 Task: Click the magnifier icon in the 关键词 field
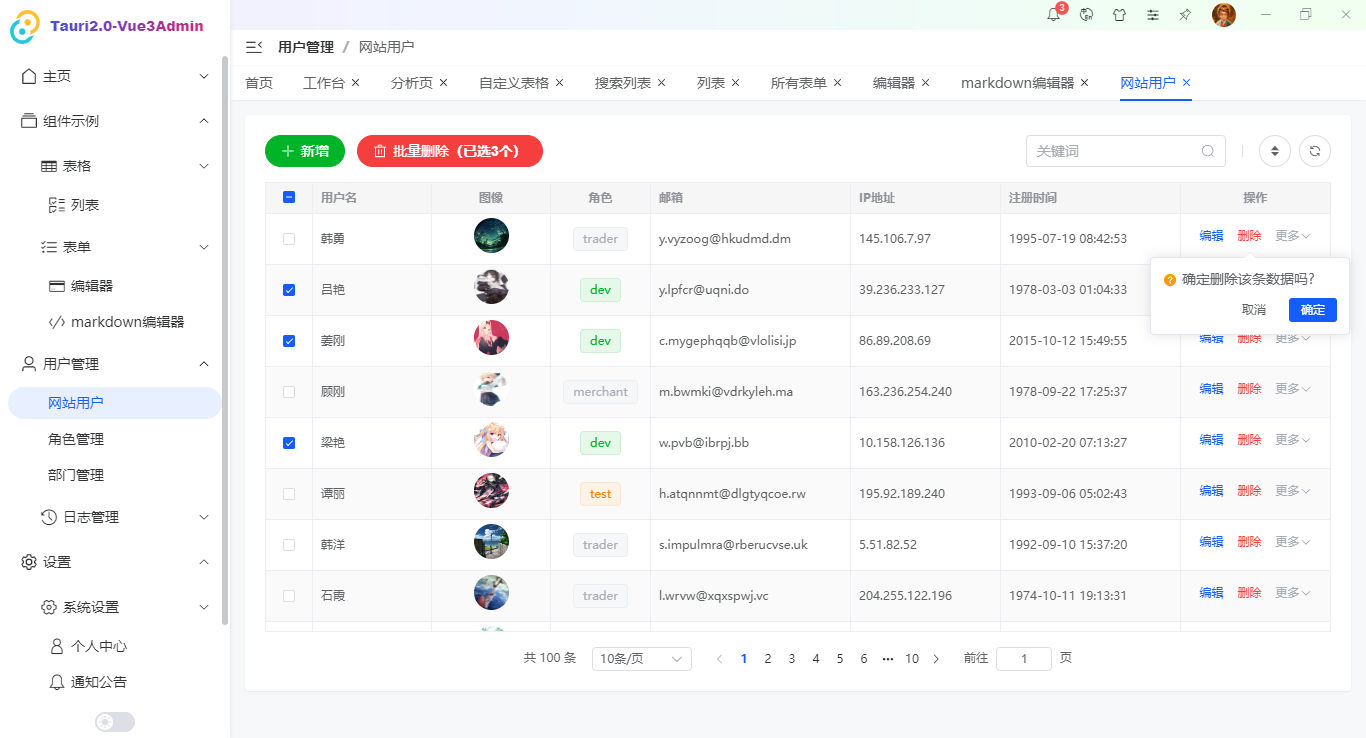(1207, 150)
